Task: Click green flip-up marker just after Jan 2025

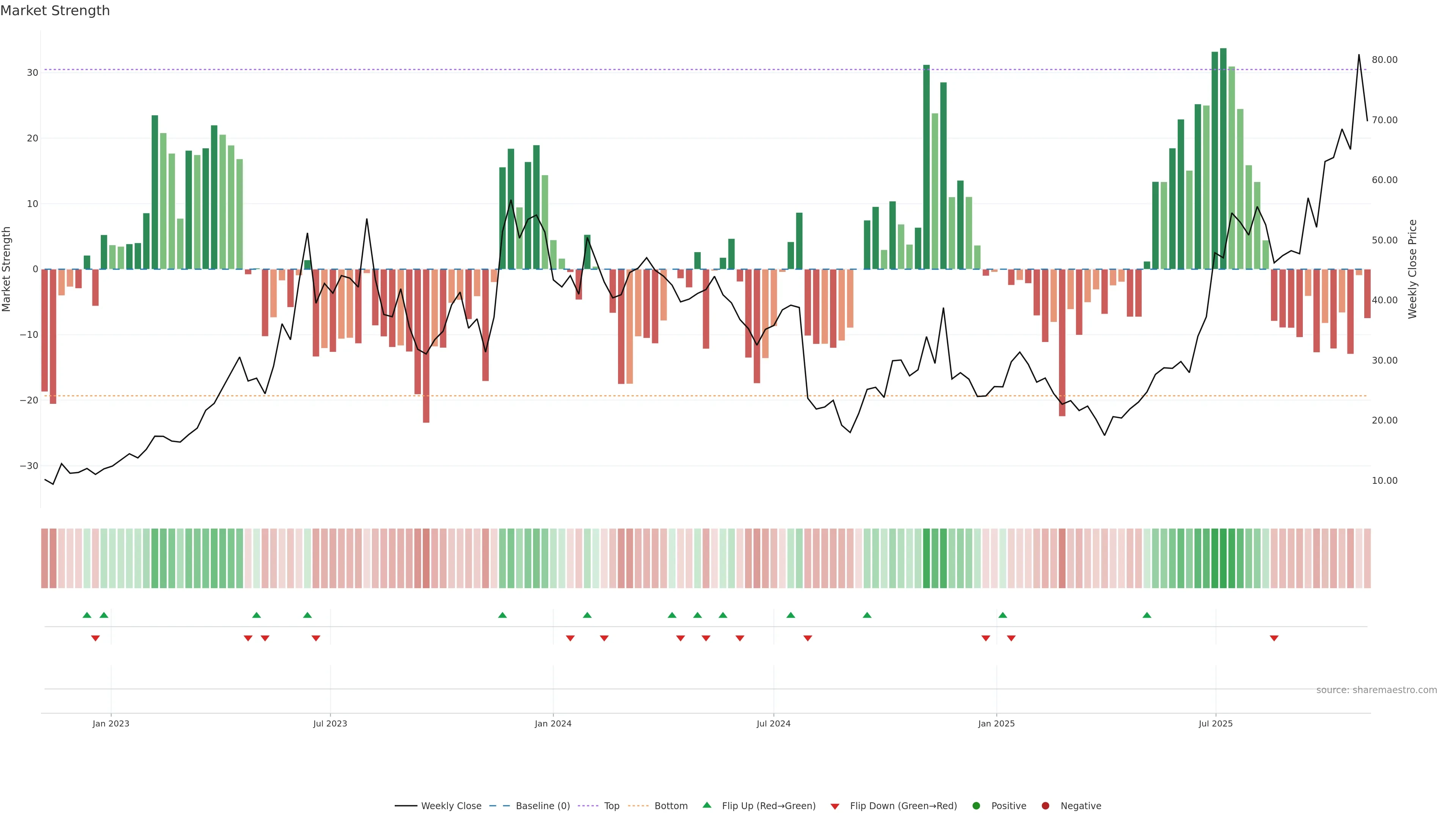Action: click(1003, 615)
